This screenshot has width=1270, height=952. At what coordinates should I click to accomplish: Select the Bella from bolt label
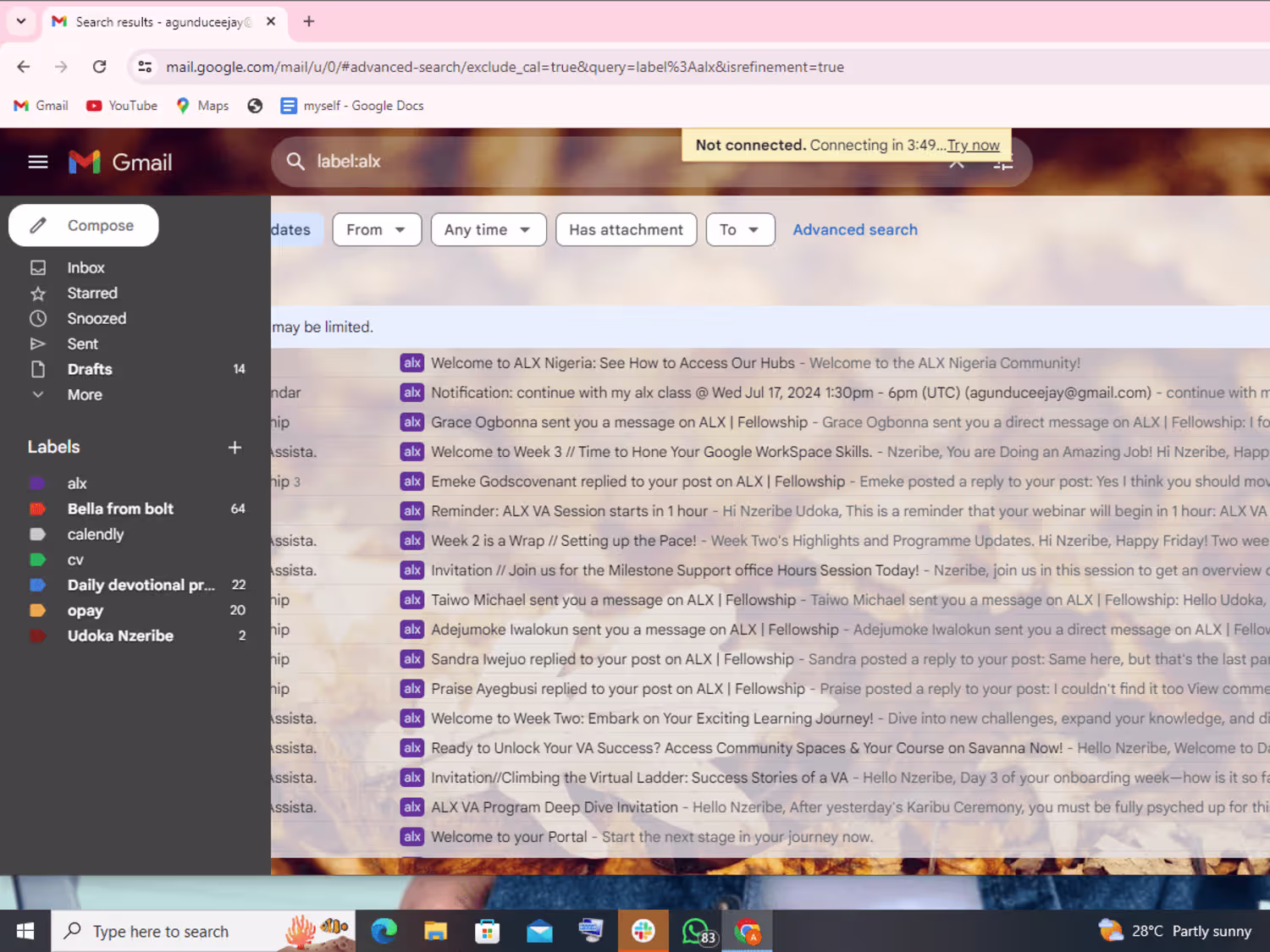tap(120, 509)
